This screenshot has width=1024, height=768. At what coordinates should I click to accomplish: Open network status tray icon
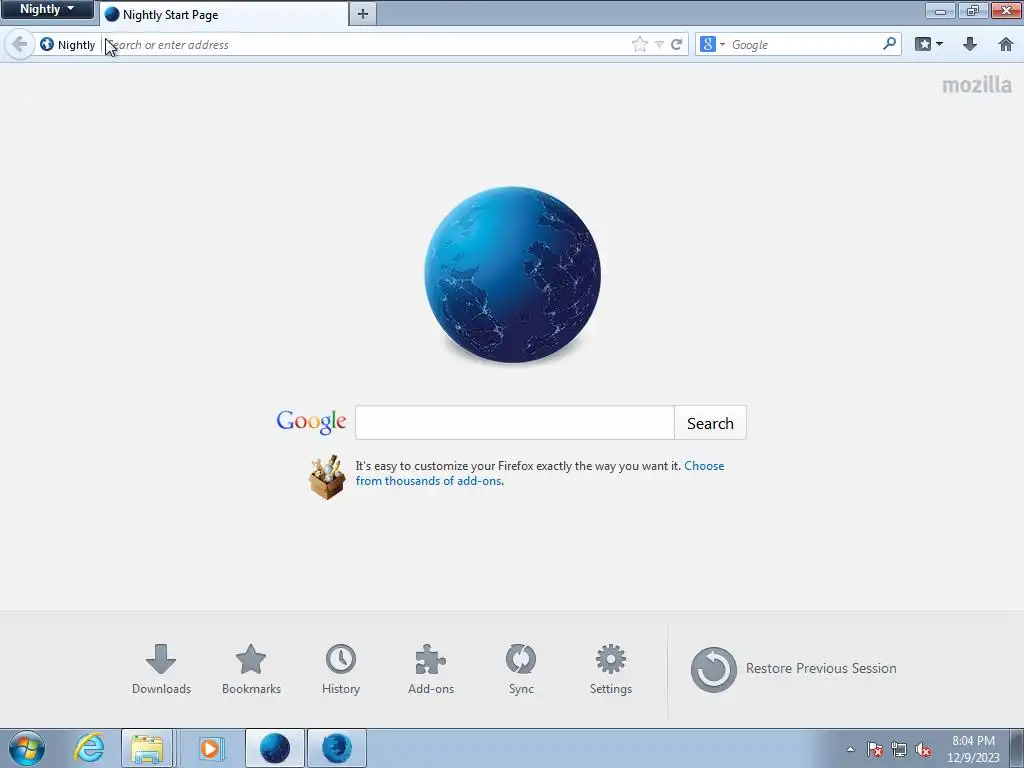(899, 749)
